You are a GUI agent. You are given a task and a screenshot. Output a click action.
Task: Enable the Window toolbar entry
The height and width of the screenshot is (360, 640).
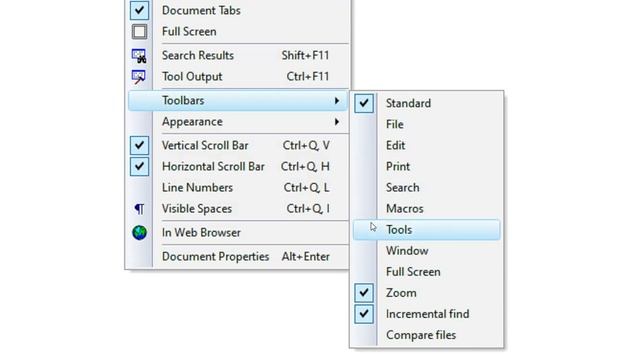(x=426, y=251)
